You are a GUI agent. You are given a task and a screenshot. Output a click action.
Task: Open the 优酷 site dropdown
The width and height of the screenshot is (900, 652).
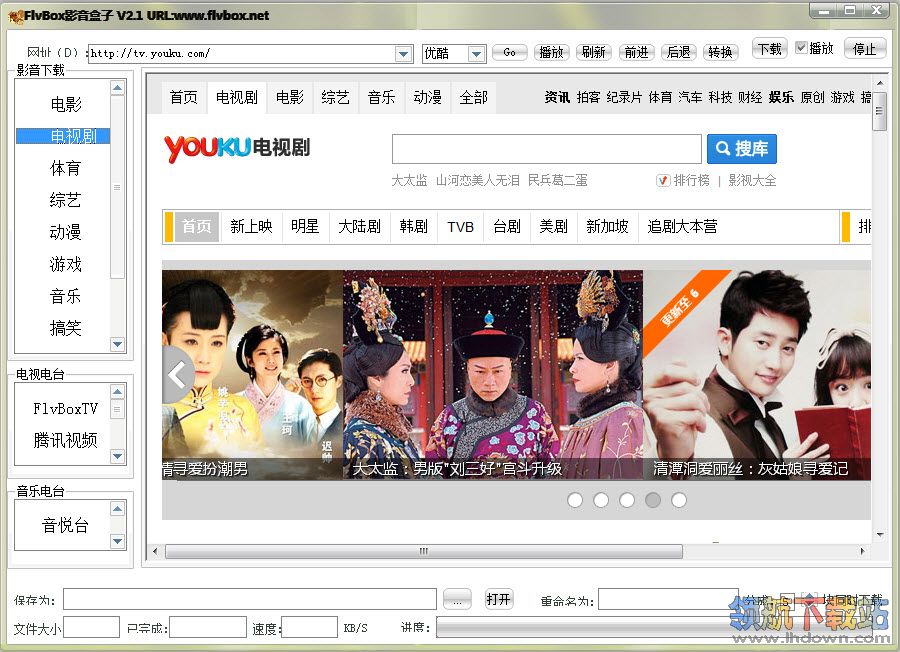(x=476, y=54)
